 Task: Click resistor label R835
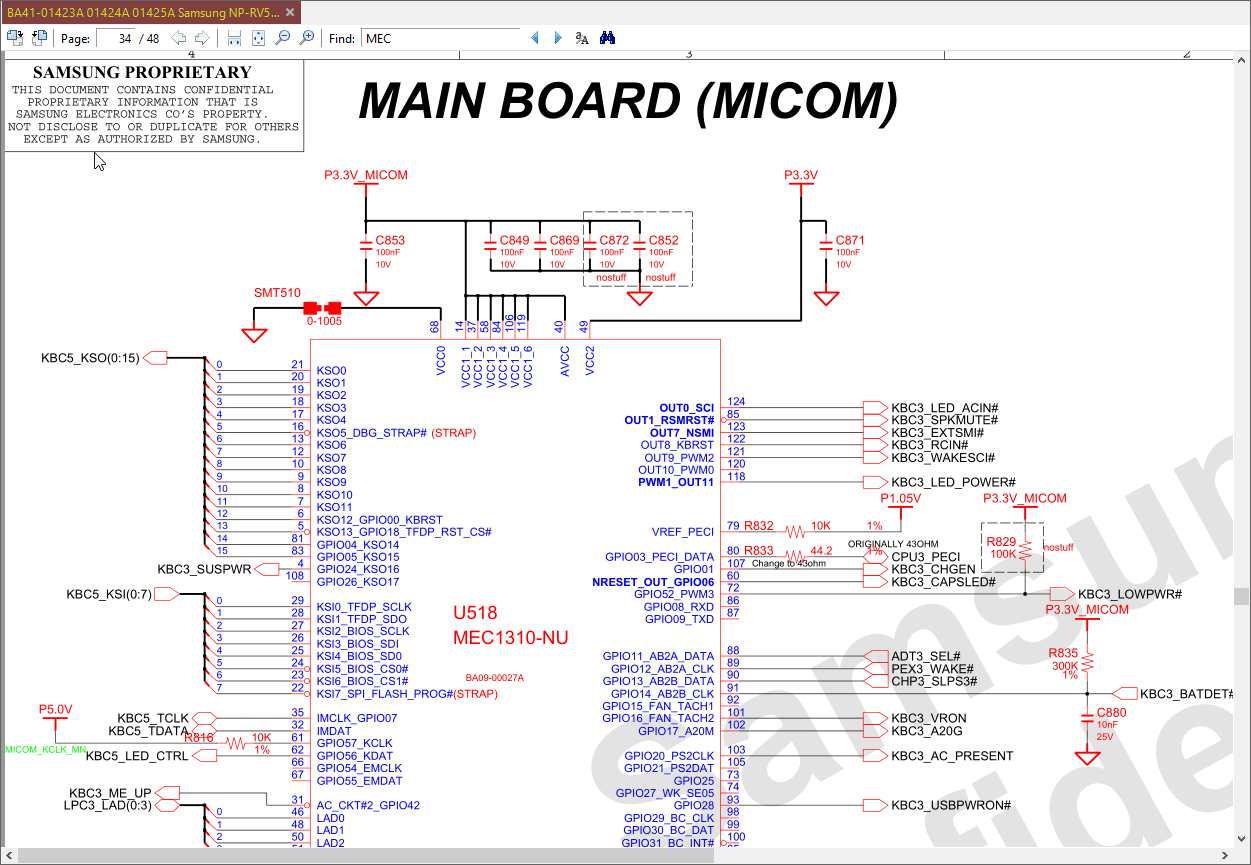[1063, 653]
